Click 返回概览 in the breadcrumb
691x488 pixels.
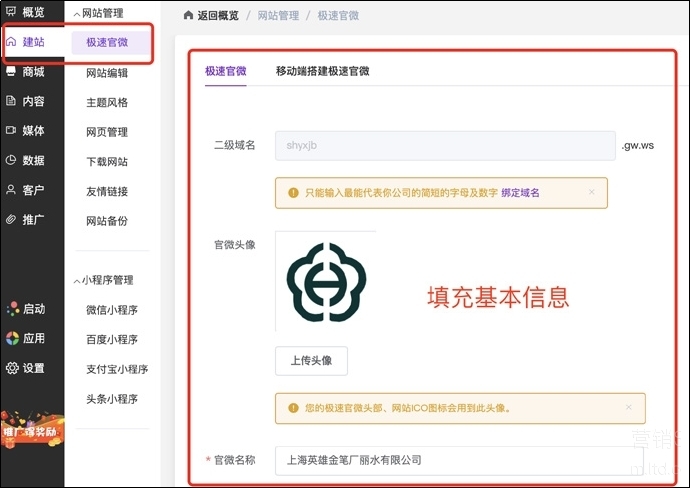pyautogui.click(x=214, y=16)
